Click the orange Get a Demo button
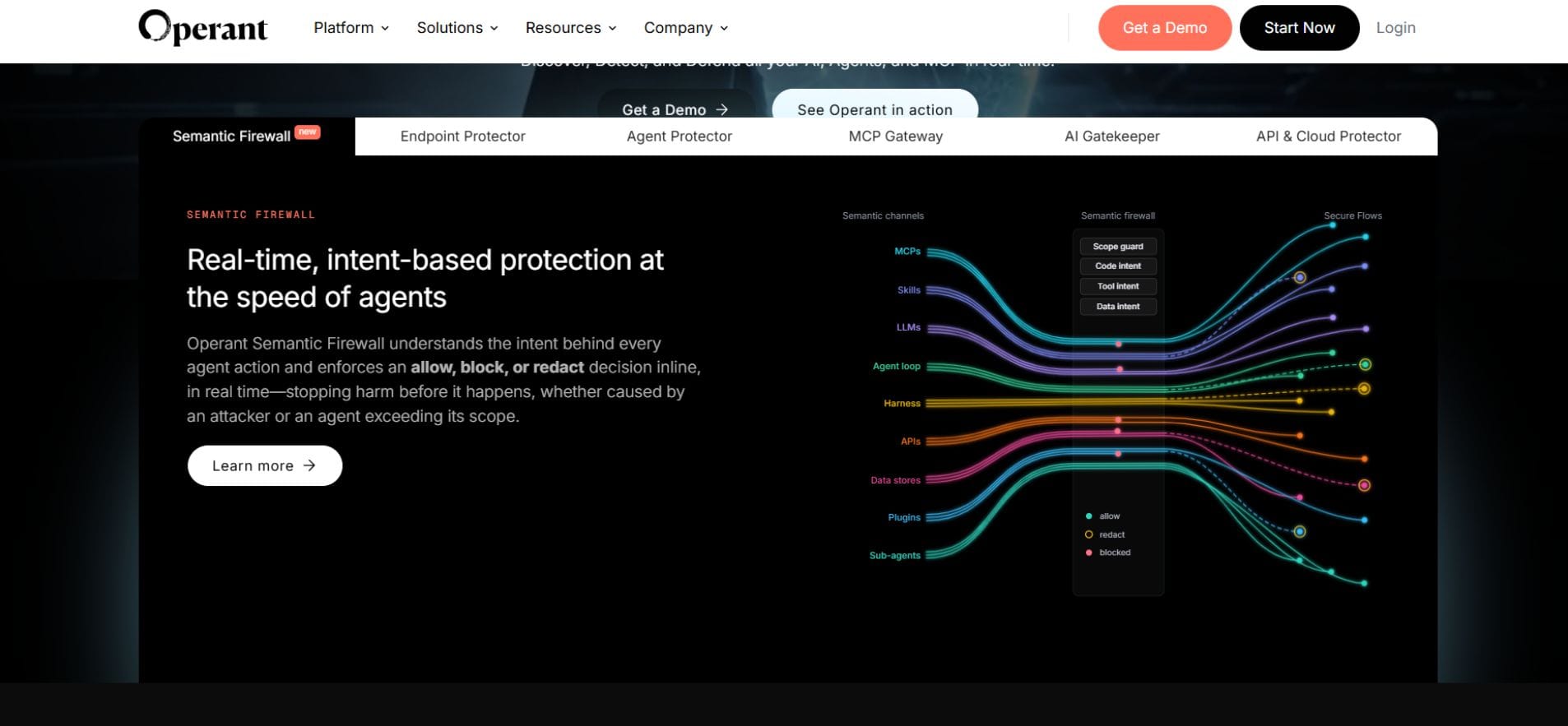 pyautogui.click(x=1165, y=28)
